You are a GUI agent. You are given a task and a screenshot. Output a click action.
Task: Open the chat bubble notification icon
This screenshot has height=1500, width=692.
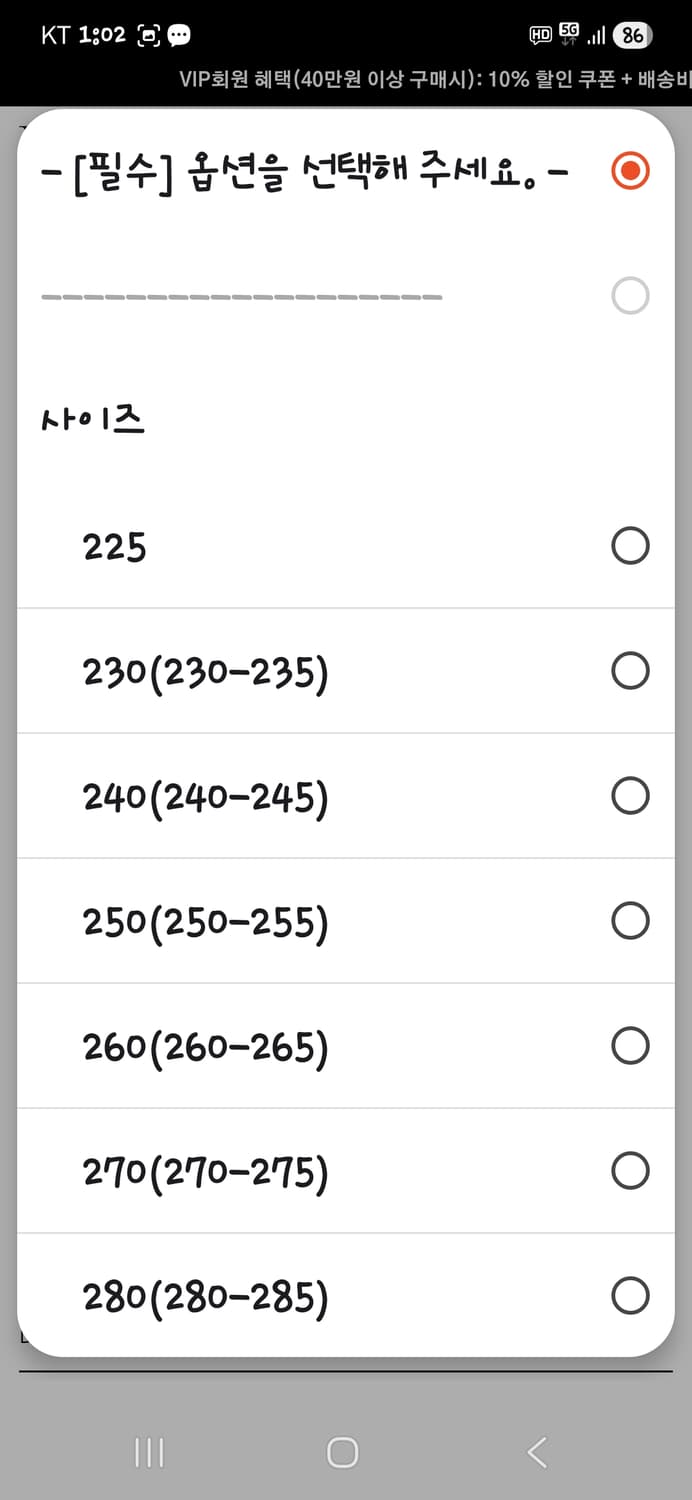[180, 33]
